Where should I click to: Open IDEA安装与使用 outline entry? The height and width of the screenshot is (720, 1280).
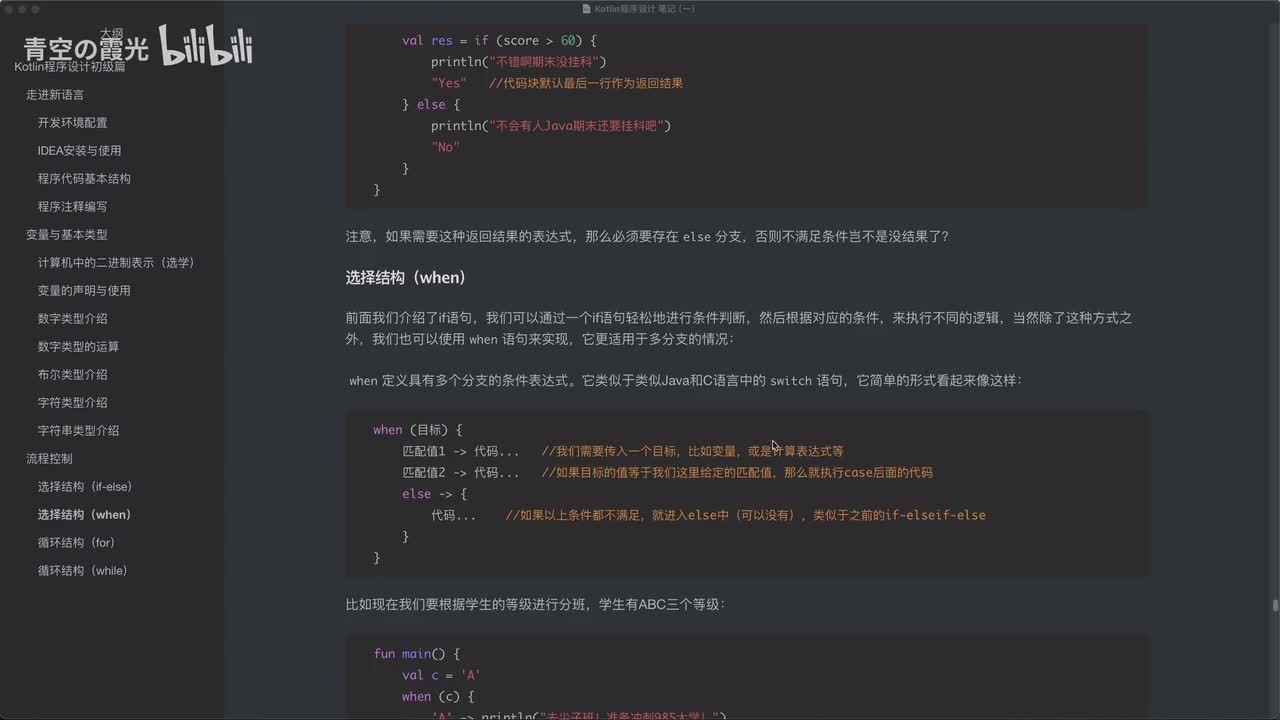coord(79,151)
